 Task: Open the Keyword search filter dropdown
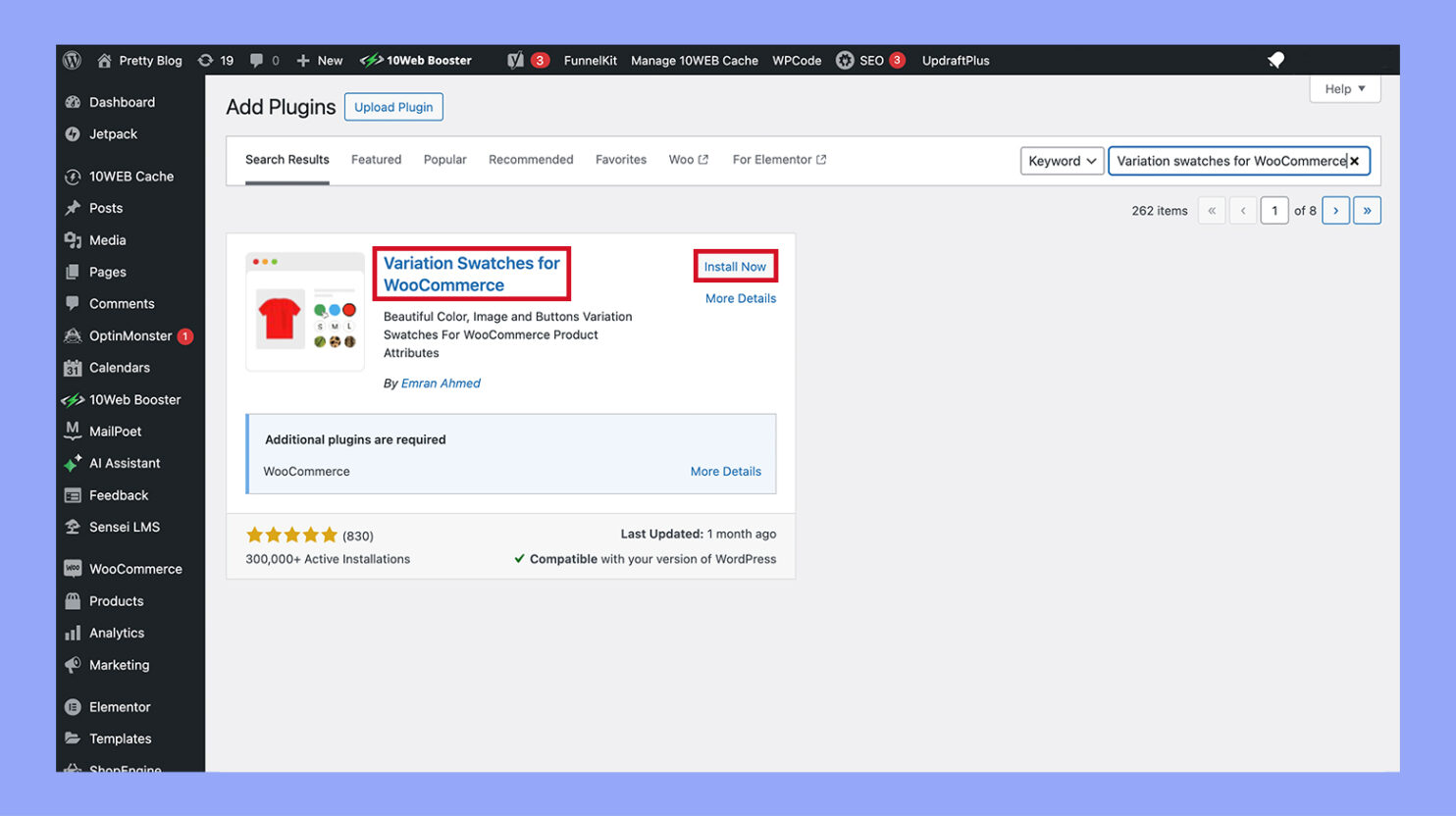click(1061, 160)
